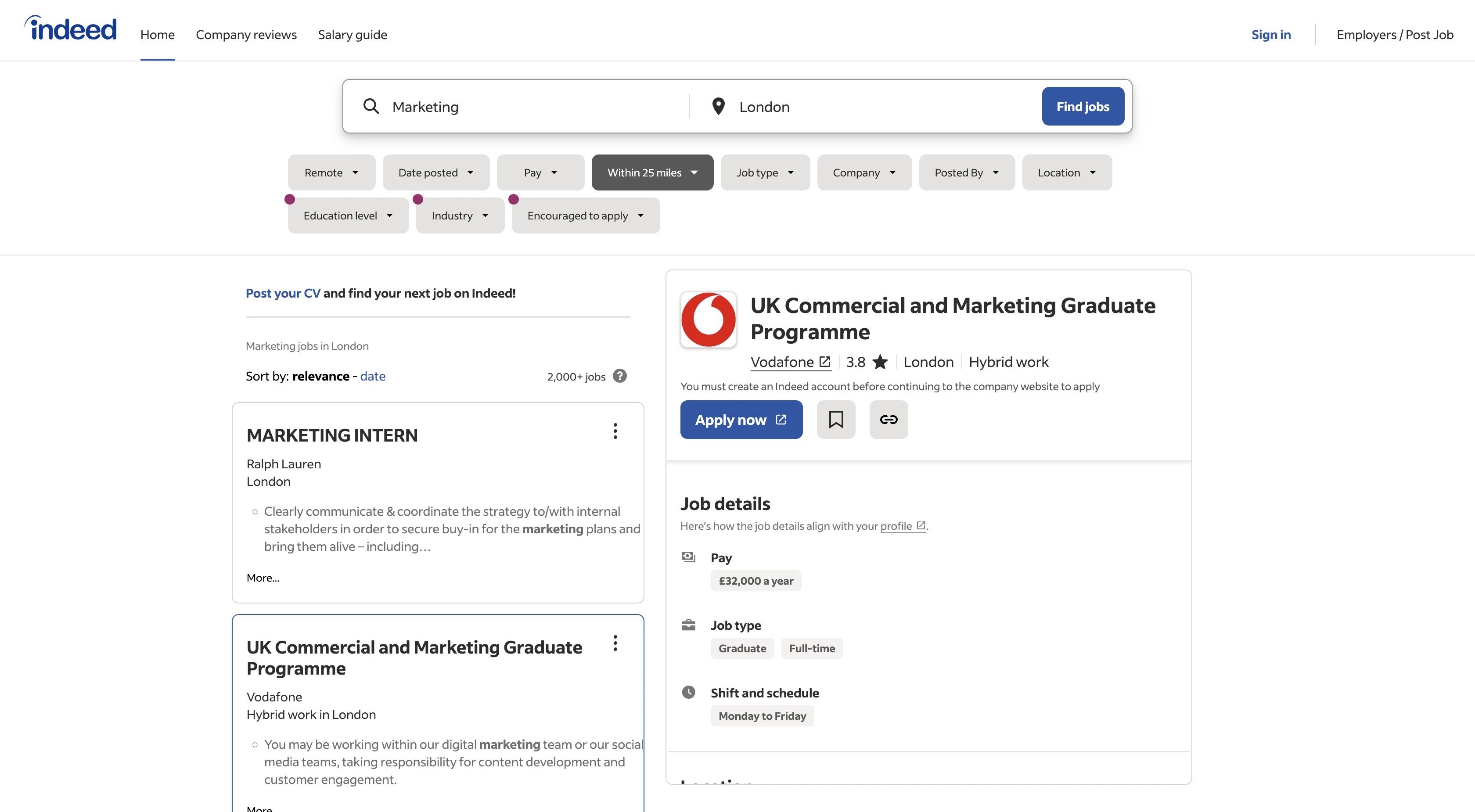The image size is (1475, 812).
Task: Expand the Remote filter dropdown
Action: point(331,172)
